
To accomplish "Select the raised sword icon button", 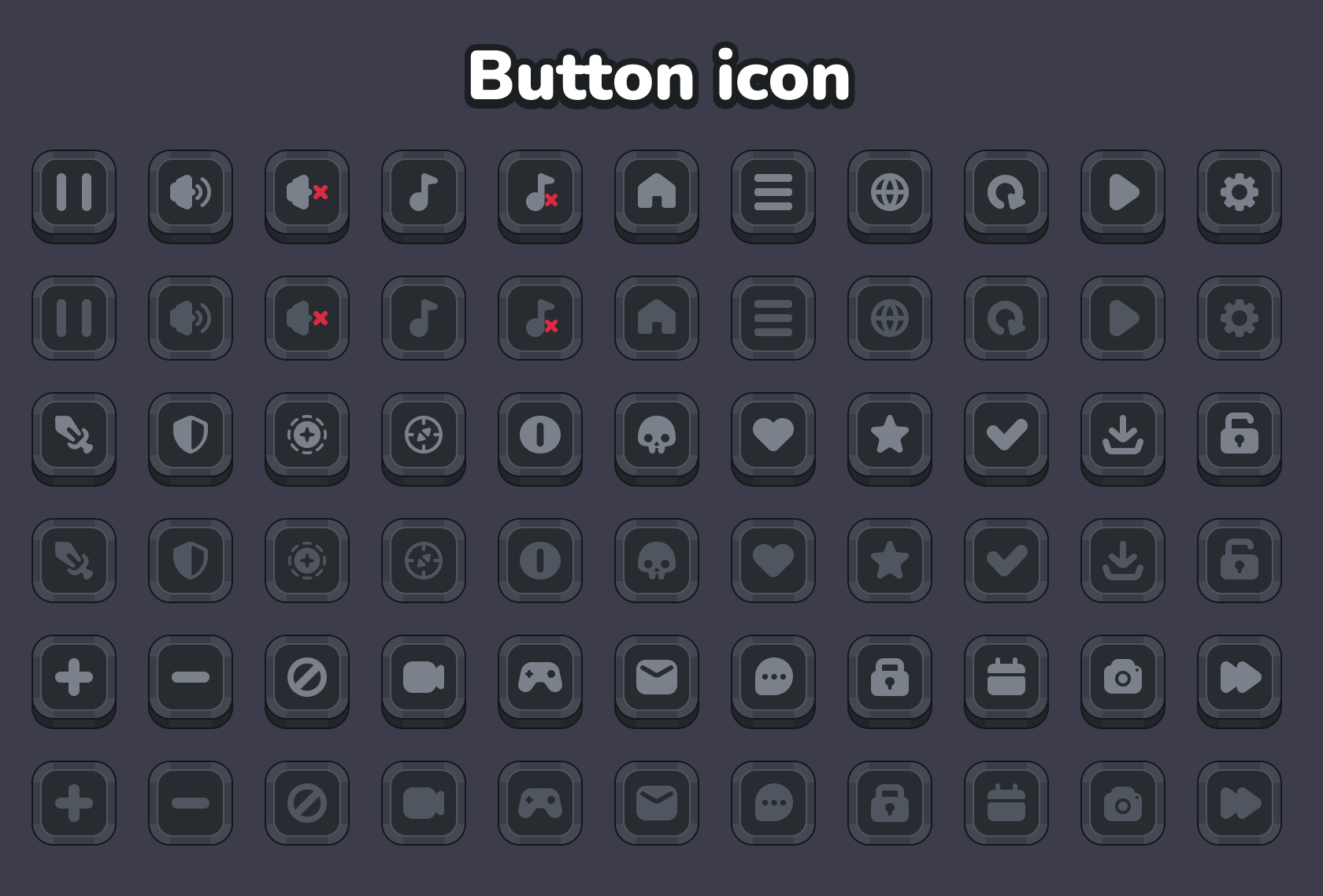I will [74, 438].
